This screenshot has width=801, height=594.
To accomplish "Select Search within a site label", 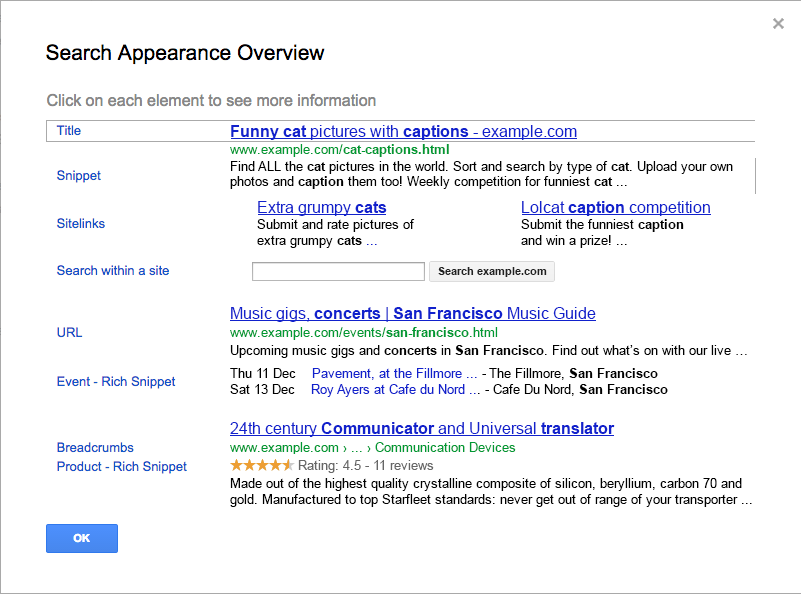I will click(113, 271).
